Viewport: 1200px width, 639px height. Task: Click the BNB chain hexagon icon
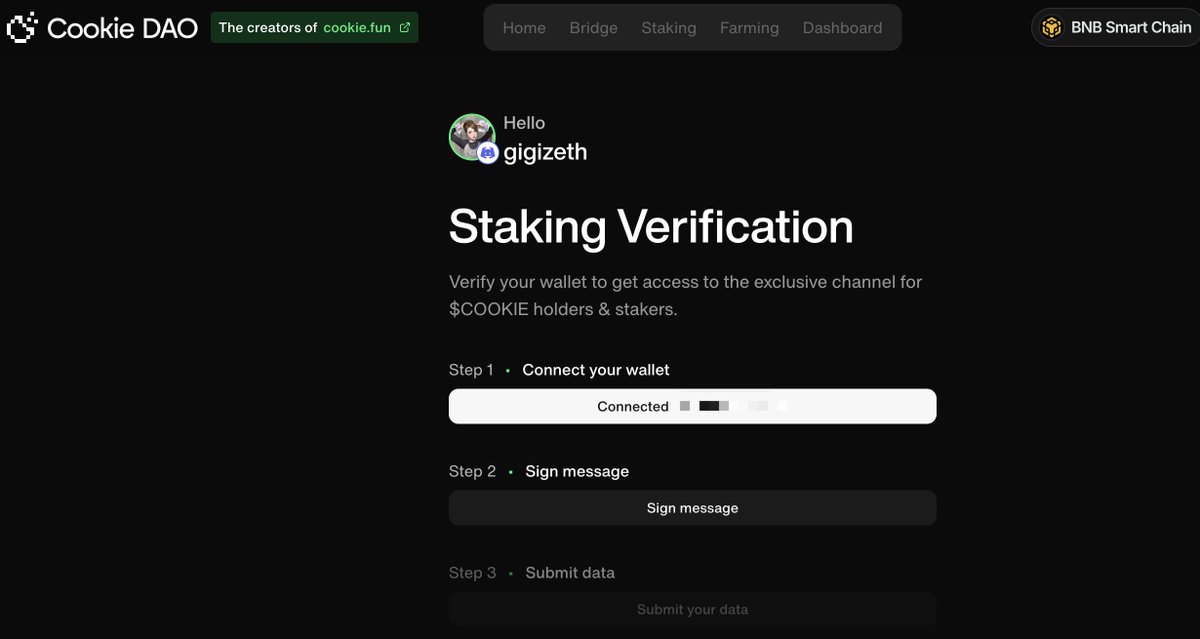[1051, 28]
